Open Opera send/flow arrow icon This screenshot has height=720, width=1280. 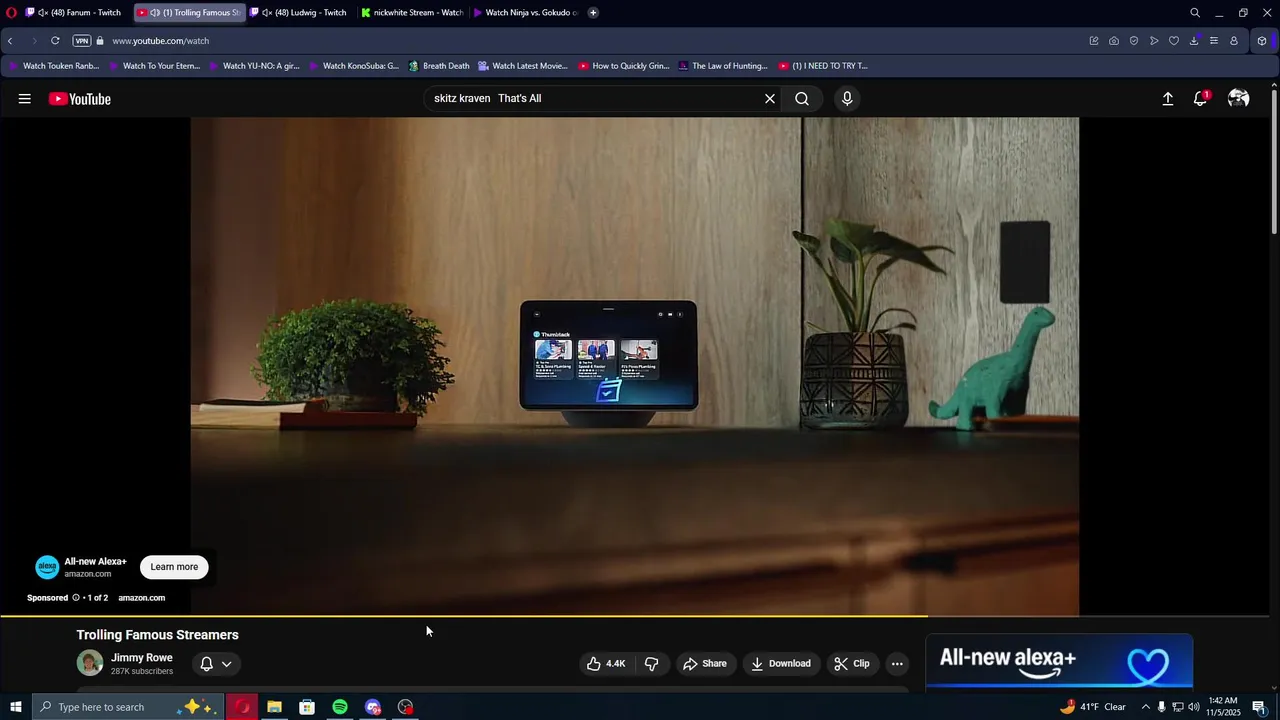click(1154, 41)
